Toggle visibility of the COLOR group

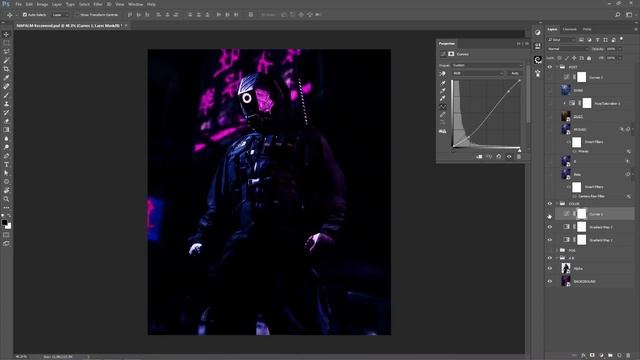550,204
